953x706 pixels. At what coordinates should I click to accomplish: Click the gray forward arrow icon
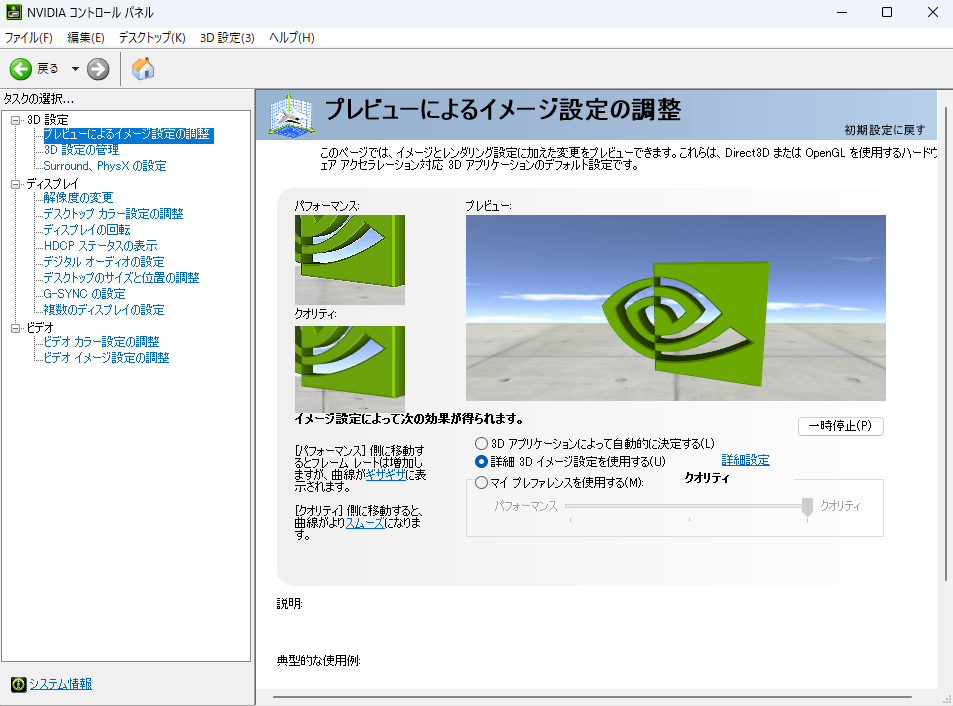98,69
